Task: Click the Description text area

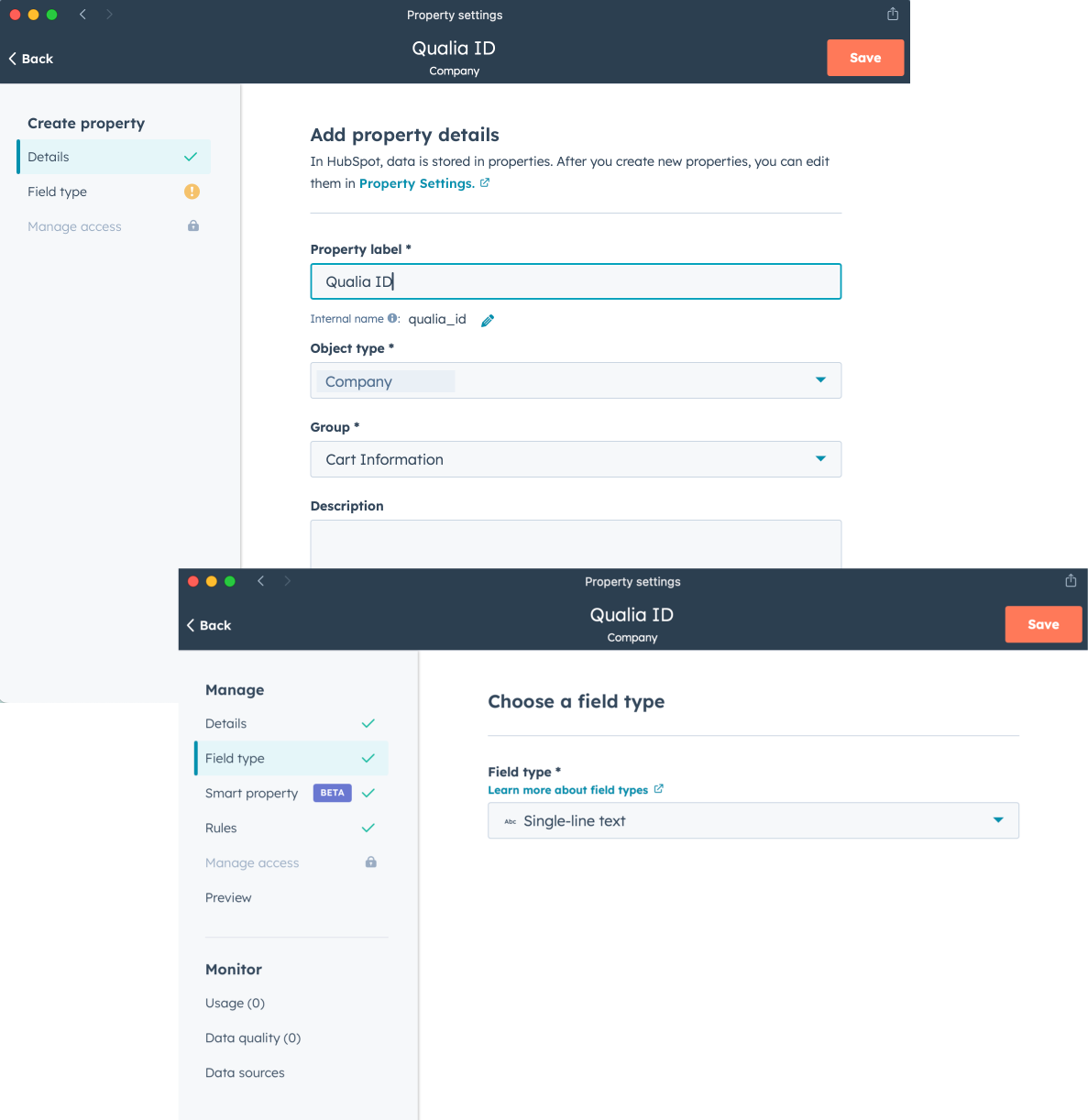Action: [576, 544]
